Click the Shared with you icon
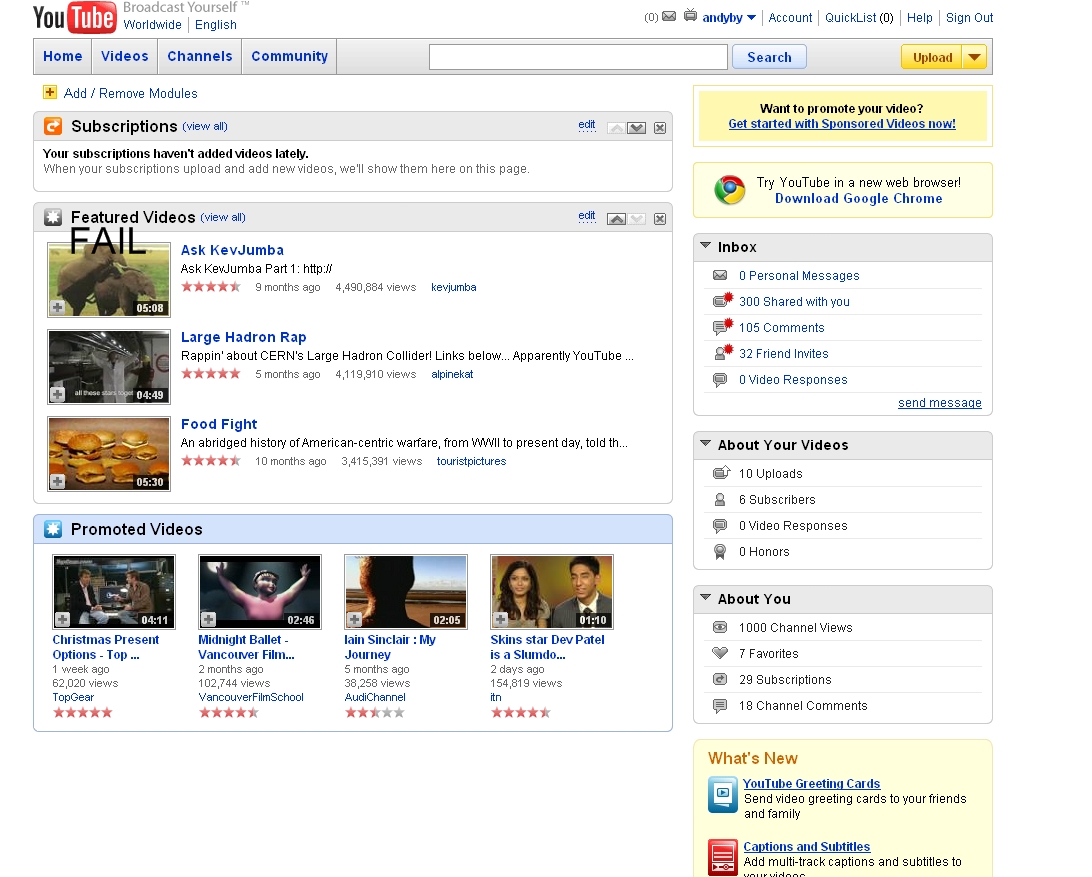1092x877 pixels. coord(723,300)
